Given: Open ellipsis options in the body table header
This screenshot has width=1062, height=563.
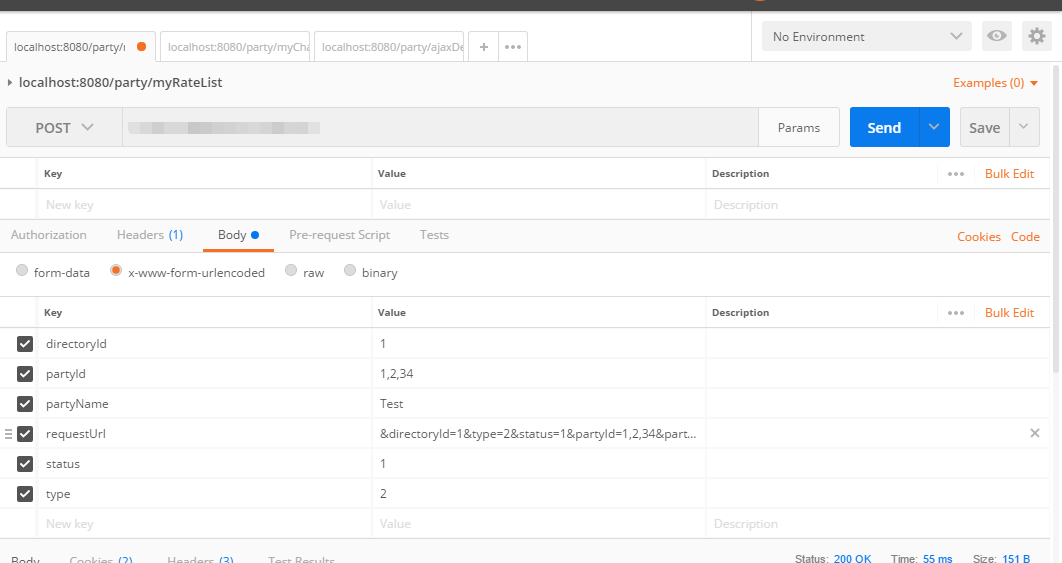Looking at the screenshot, I should coord(956,313).
